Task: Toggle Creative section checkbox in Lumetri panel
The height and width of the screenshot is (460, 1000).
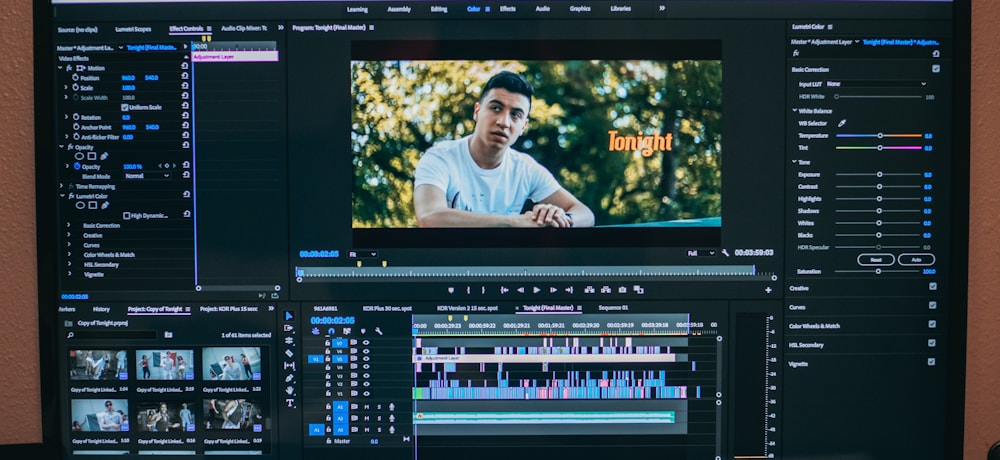Action: [933, 287]
